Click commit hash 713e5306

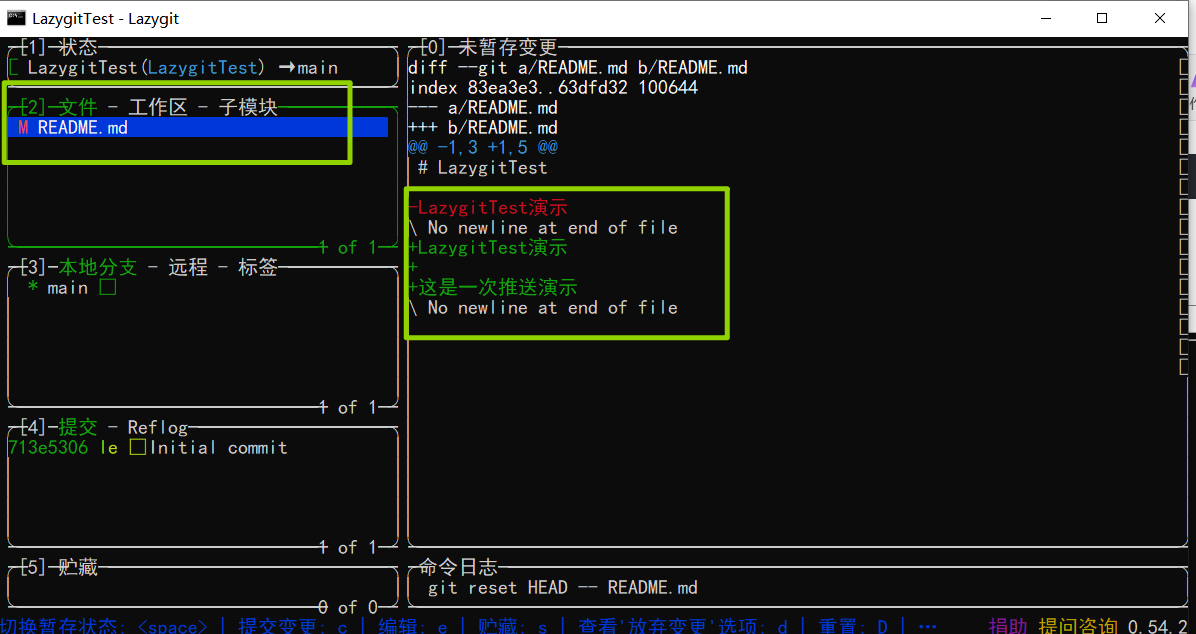[x=47, y=447]
